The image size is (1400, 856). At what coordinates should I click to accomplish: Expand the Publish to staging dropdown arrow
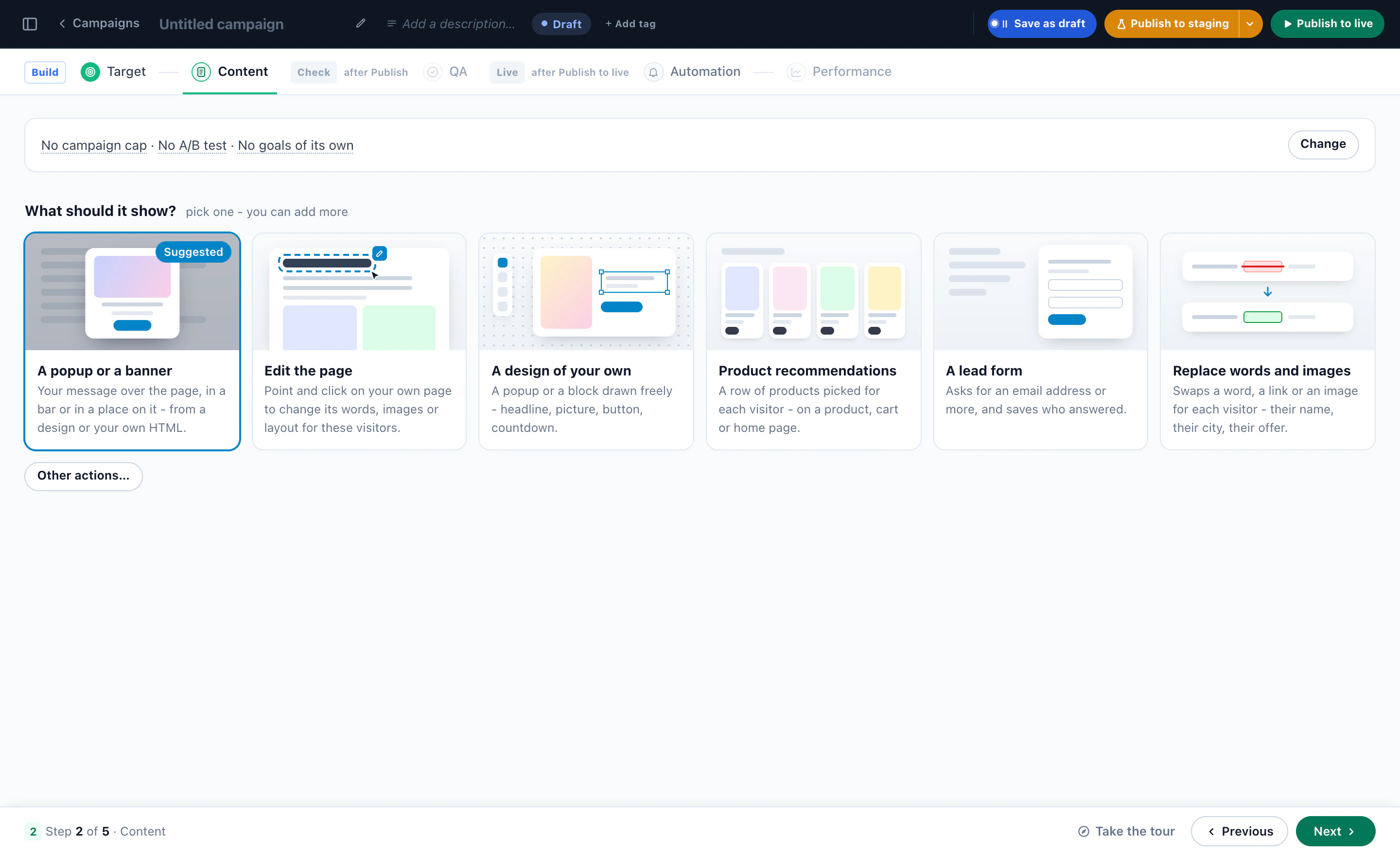click(1250, 24)
